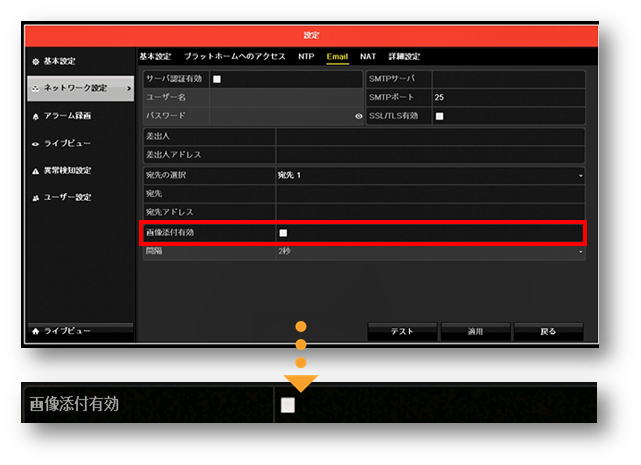Viewport: 641px width, 465px height.
Task: Expand the chevron on ネットワーク設定
Action: [x=129, y=88]
